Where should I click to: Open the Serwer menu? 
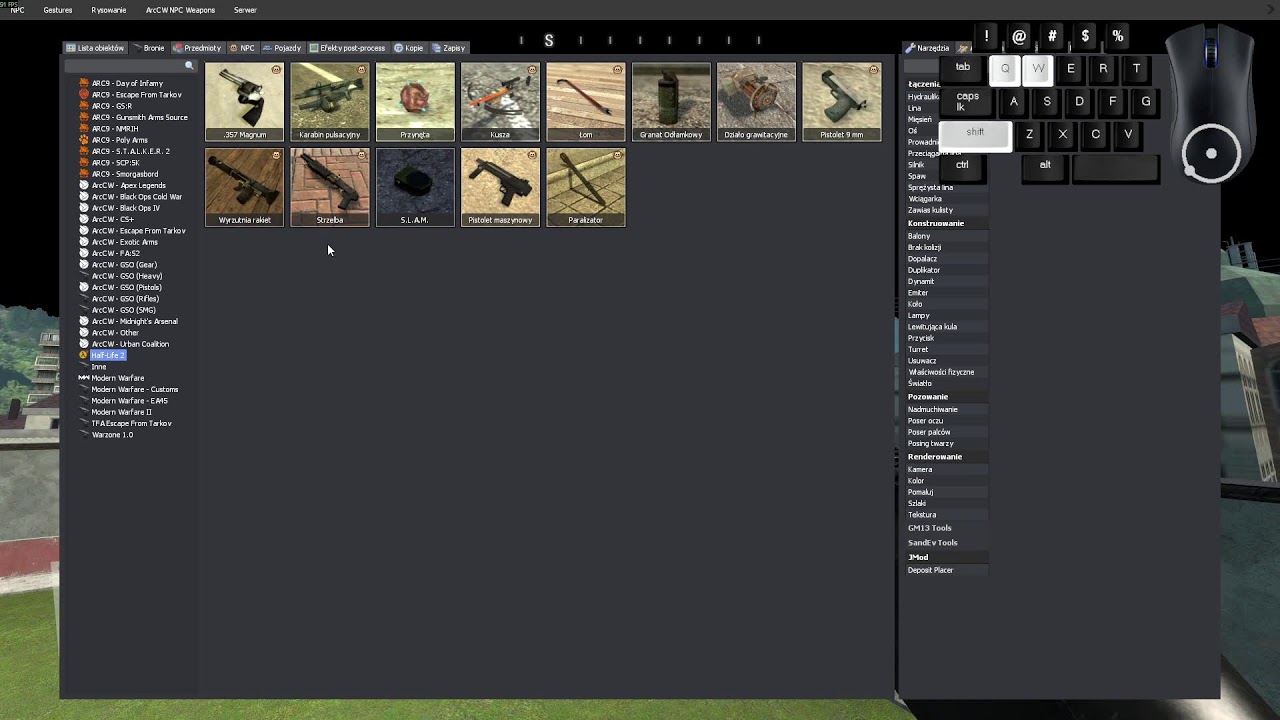tap(245, 10)
